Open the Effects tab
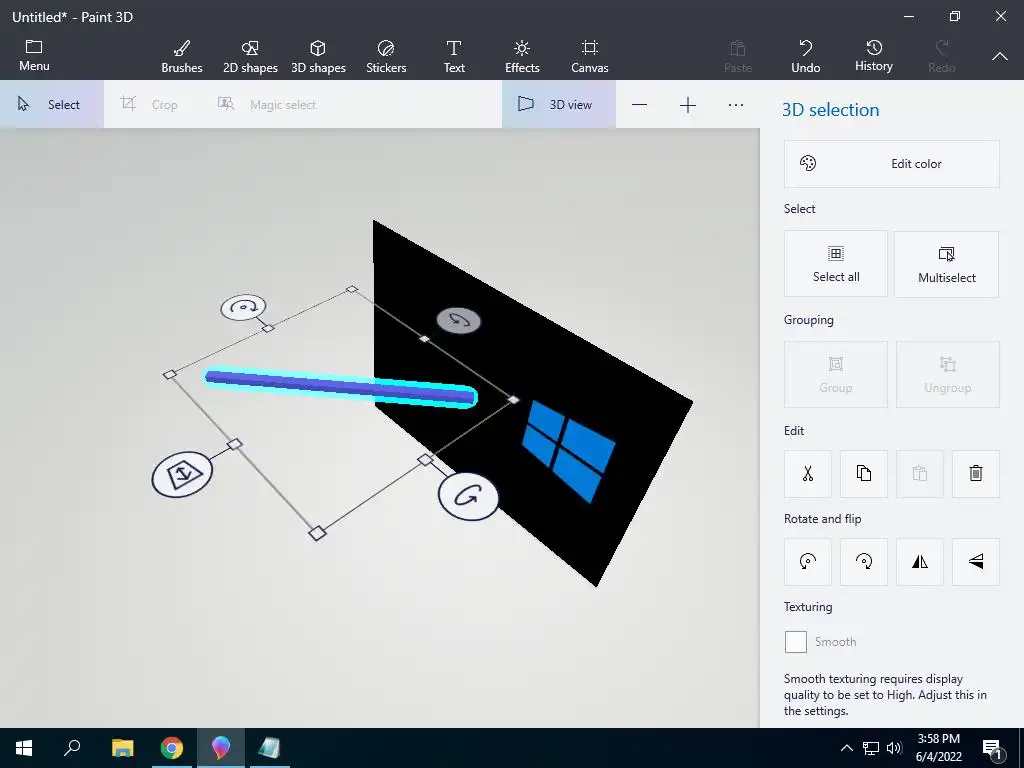1024x768 pixels. [x=522, y=56]
